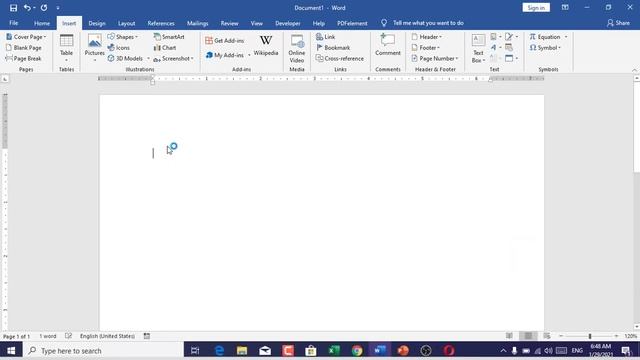This screenshot has width=640, height=360.
Task: Click Get Add-ins
Action: tap(224, 40)
